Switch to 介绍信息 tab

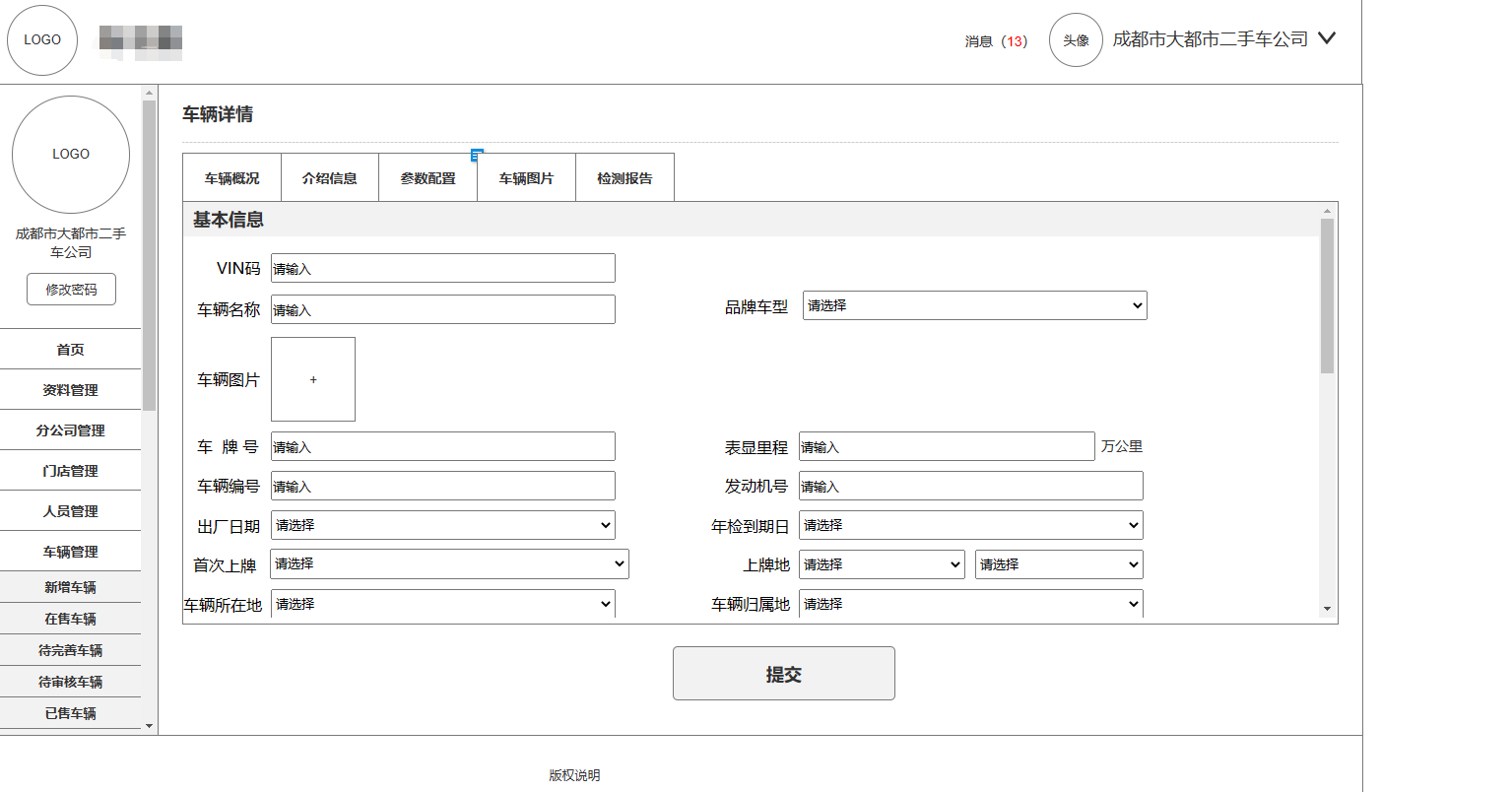click(330, 178)
